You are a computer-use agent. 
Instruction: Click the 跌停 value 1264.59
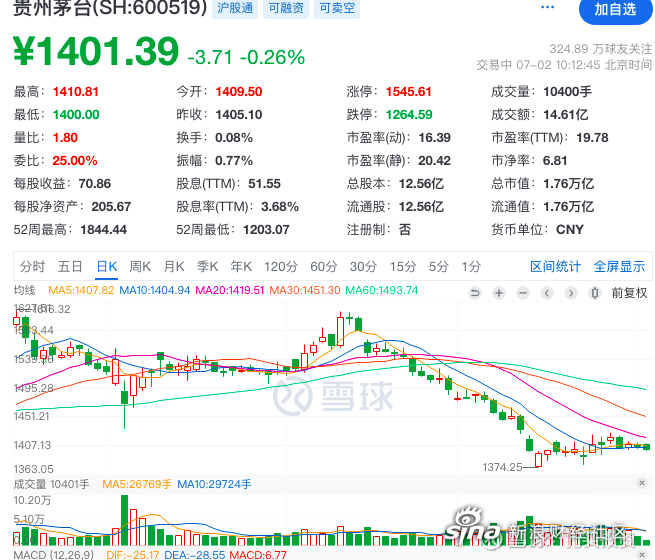click(409, 114)
